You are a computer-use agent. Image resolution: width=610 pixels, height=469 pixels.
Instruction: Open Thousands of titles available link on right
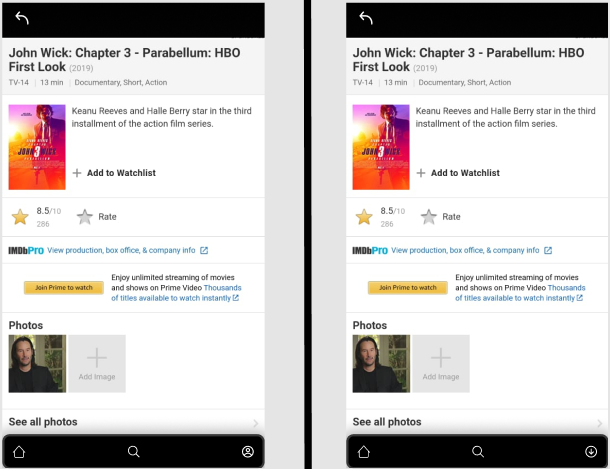click(x=520, y=293)
